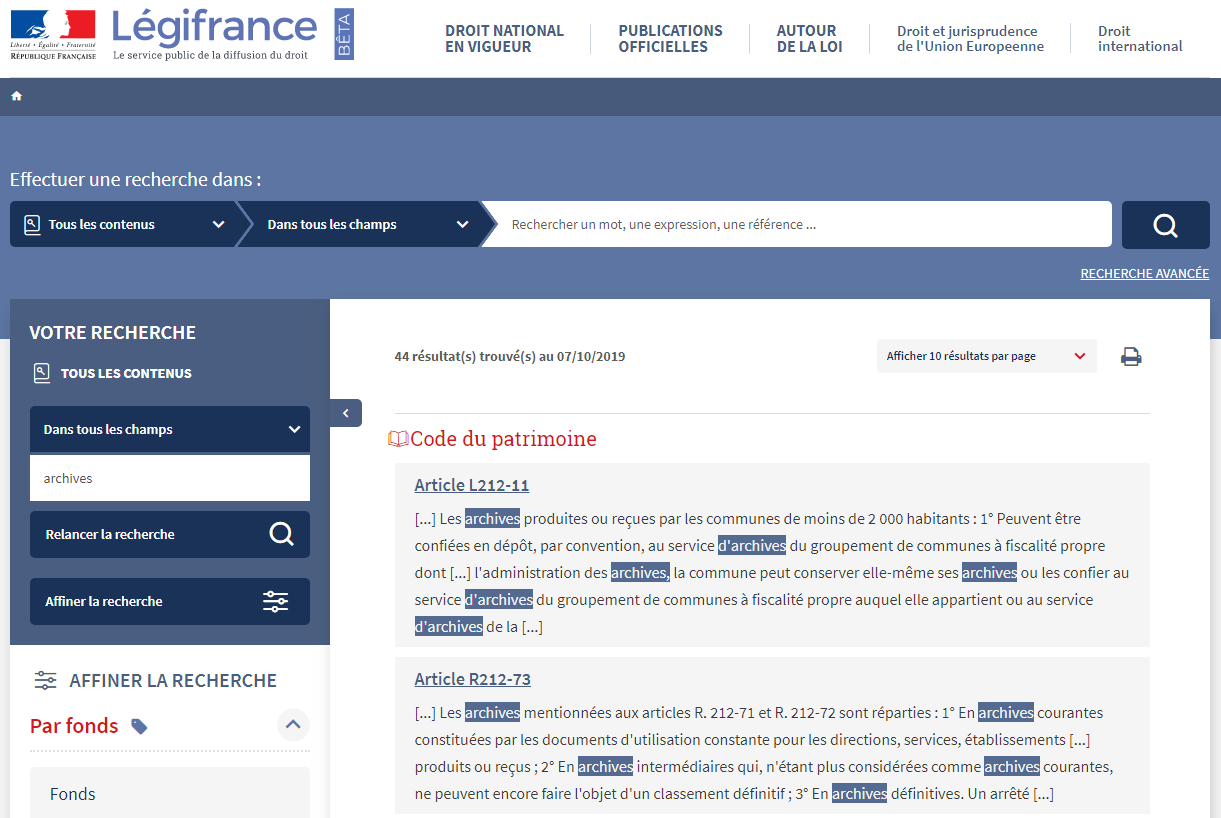Collapse the sidebar with the left arrow tab
Image resolution: width=1221 pixels, height=818 pixels.
click(346, 413)
